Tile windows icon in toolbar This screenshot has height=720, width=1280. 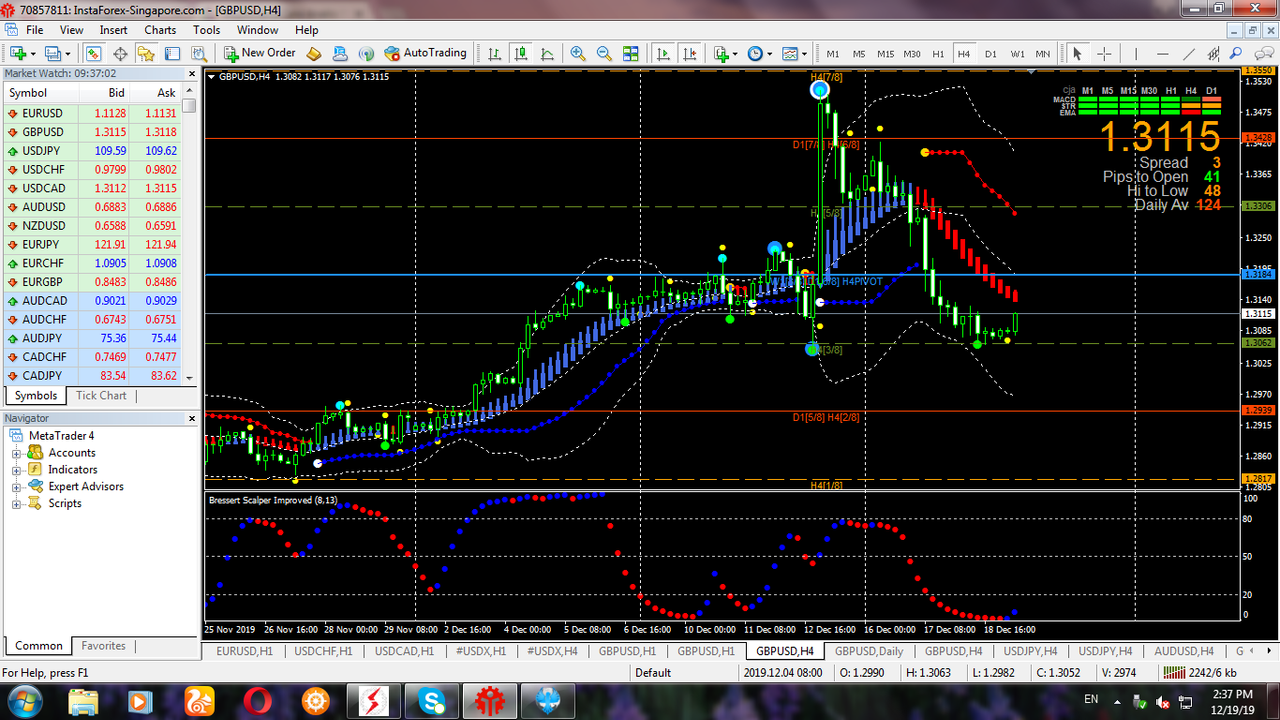(x=631, y=53)
